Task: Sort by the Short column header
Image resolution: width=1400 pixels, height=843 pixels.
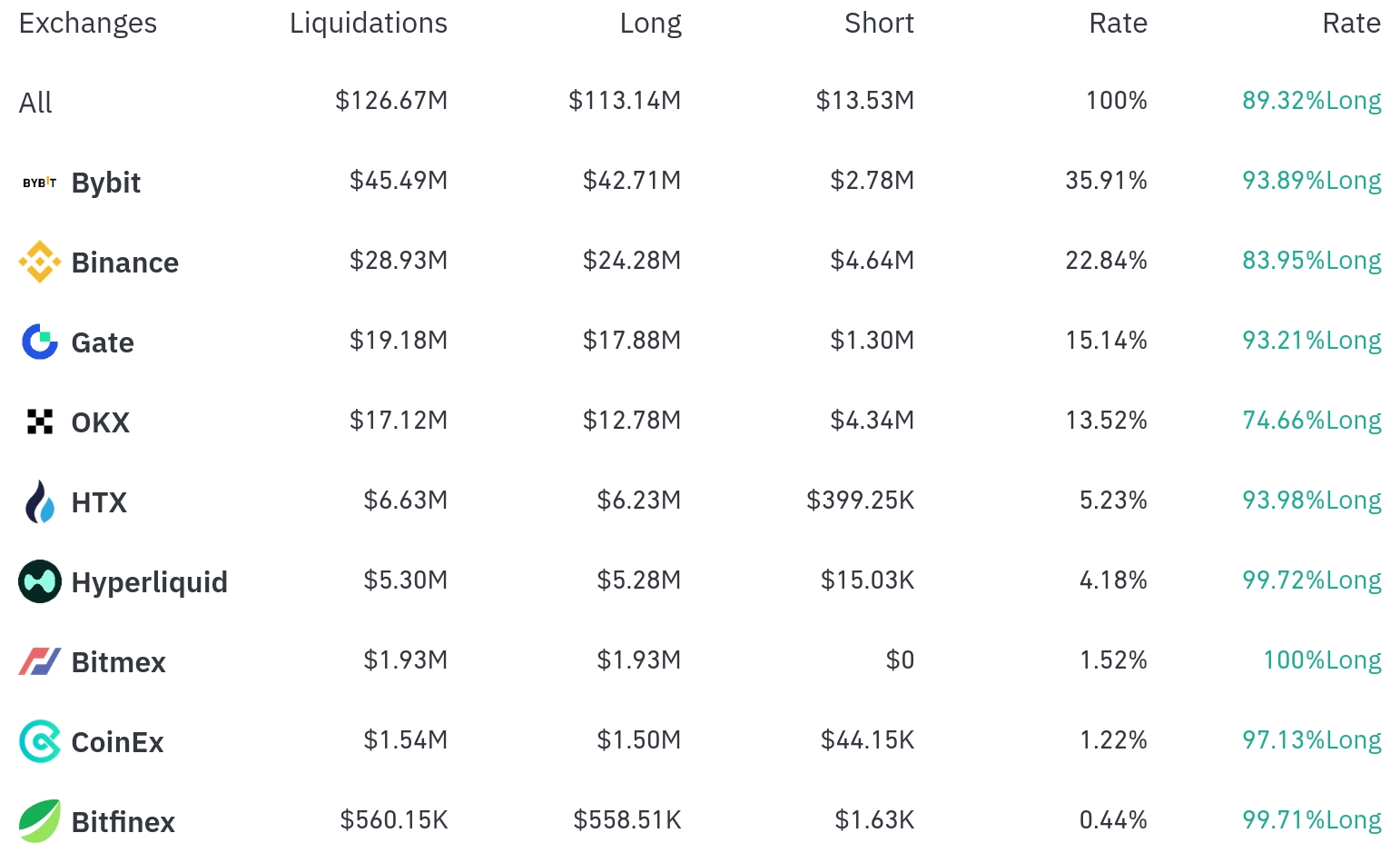Action: [x=879, y=23]
